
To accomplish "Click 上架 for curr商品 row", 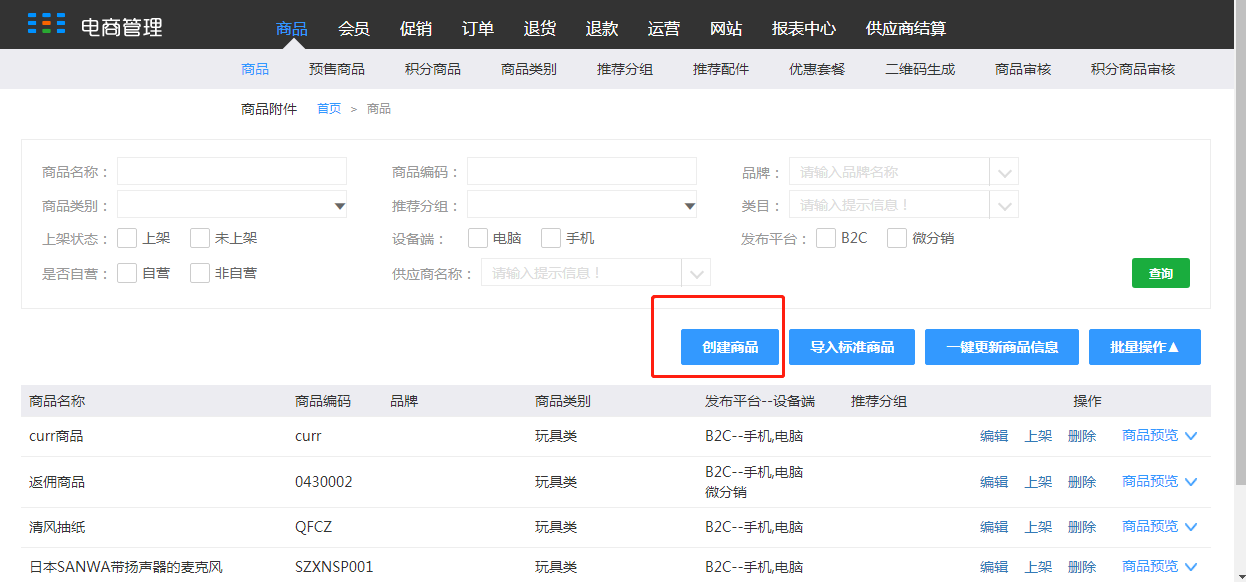I will [1038, 436].
